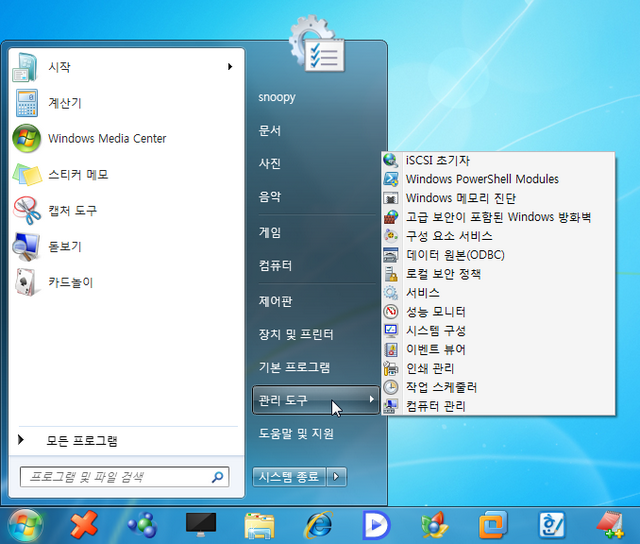The height and width of the screenshot is (544, 640).
Task: Select '로컬 보안 정책' text entry
Action: [443, 274]
